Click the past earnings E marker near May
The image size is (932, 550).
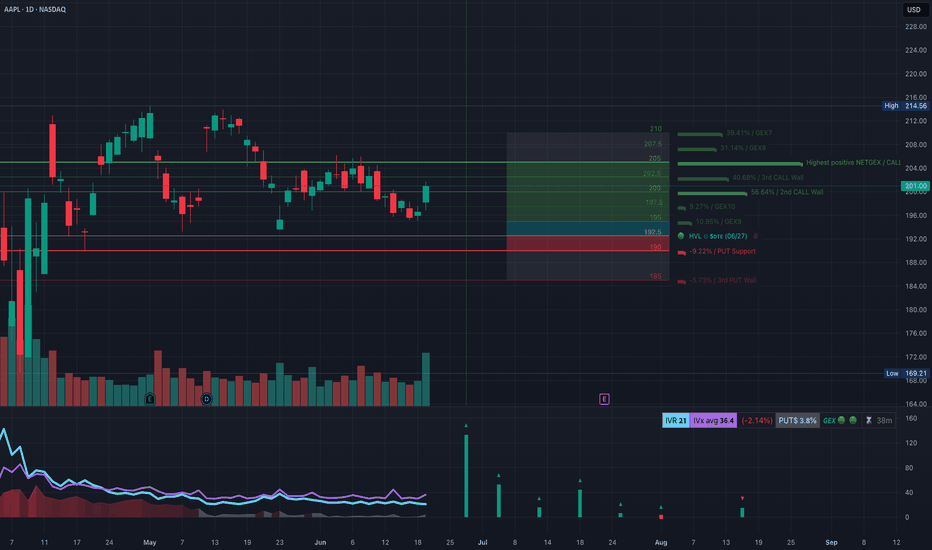(150, 399)
